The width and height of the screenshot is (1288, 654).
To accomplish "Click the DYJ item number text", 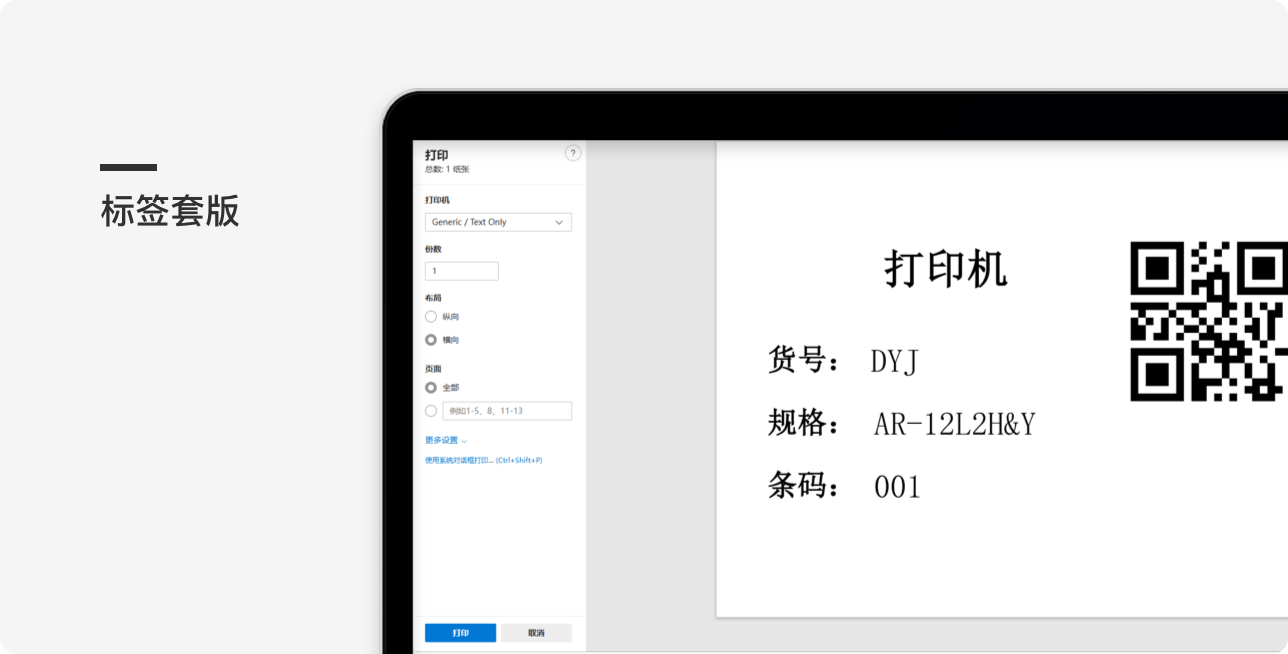I will click(894, 361).
